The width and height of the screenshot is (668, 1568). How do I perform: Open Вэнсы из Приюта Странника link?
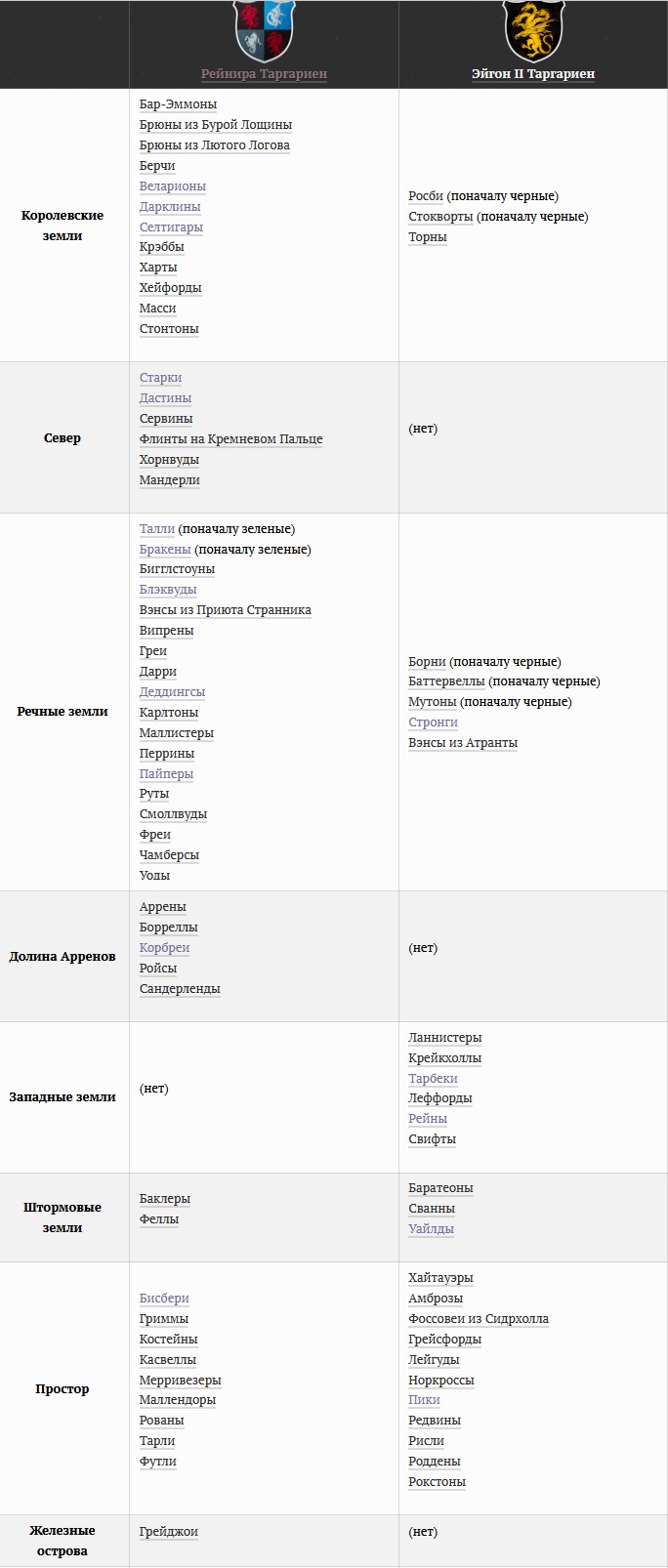tap(226, 610)
